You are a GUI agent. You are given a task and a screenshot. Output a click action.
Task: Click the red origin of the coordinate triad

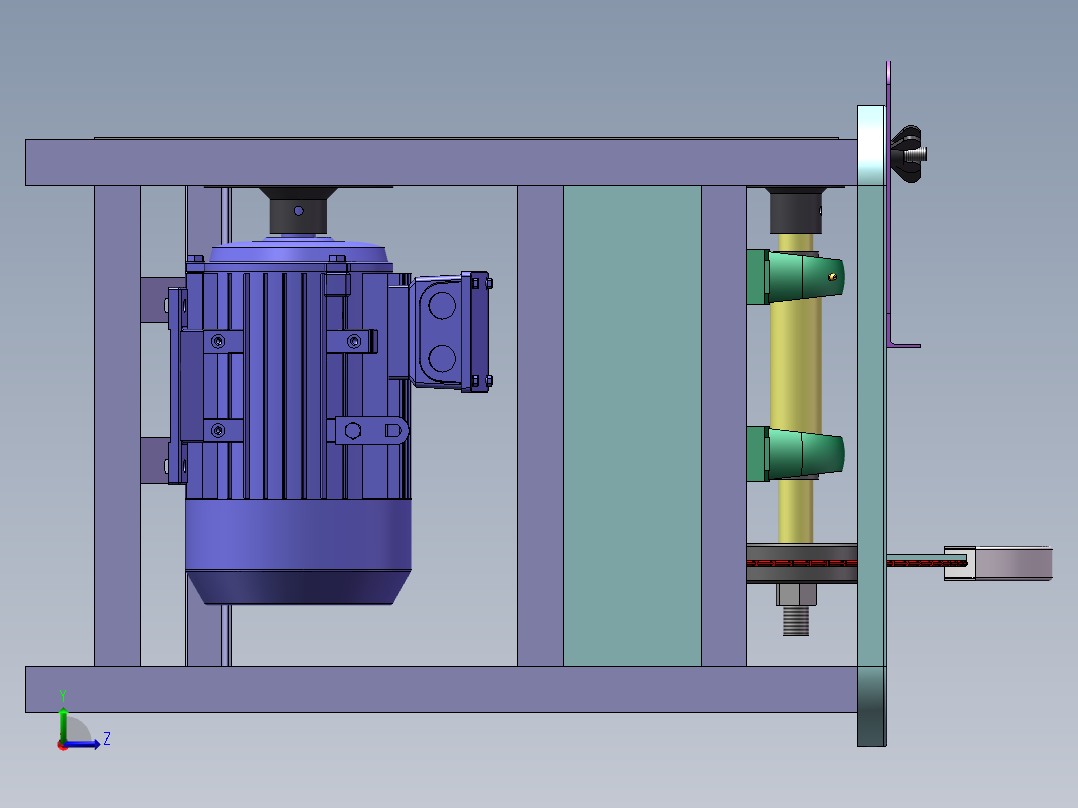[63, 744]
